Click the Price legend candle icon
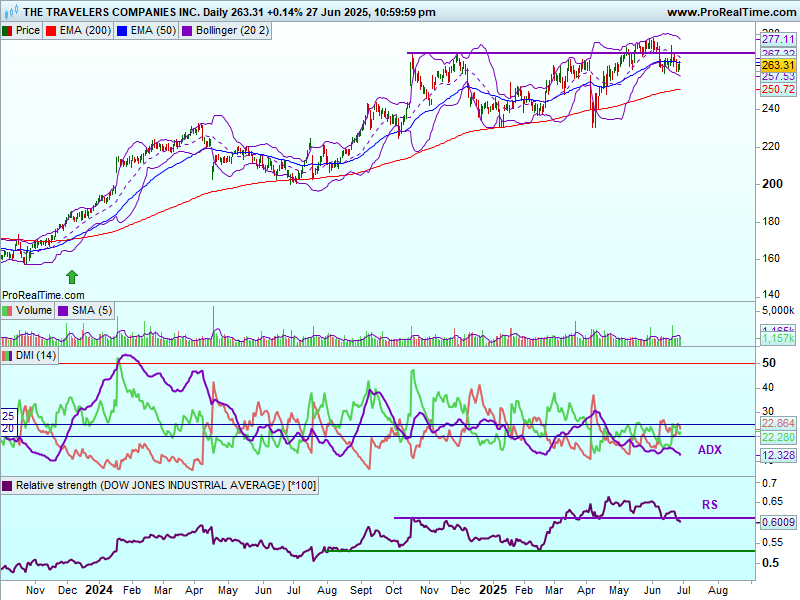Viewport: 800px width, 600px height. tap(8, 31)
